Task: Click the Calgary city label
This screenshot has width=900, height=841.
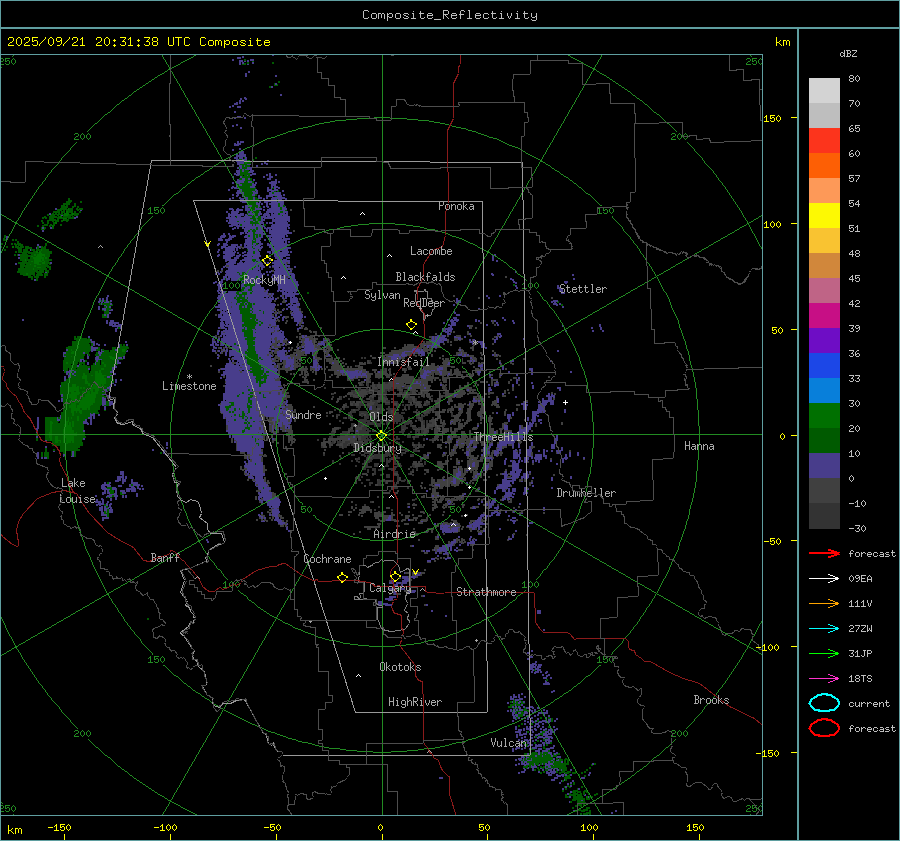Action: pyautogui.click(x=390, y=589)
